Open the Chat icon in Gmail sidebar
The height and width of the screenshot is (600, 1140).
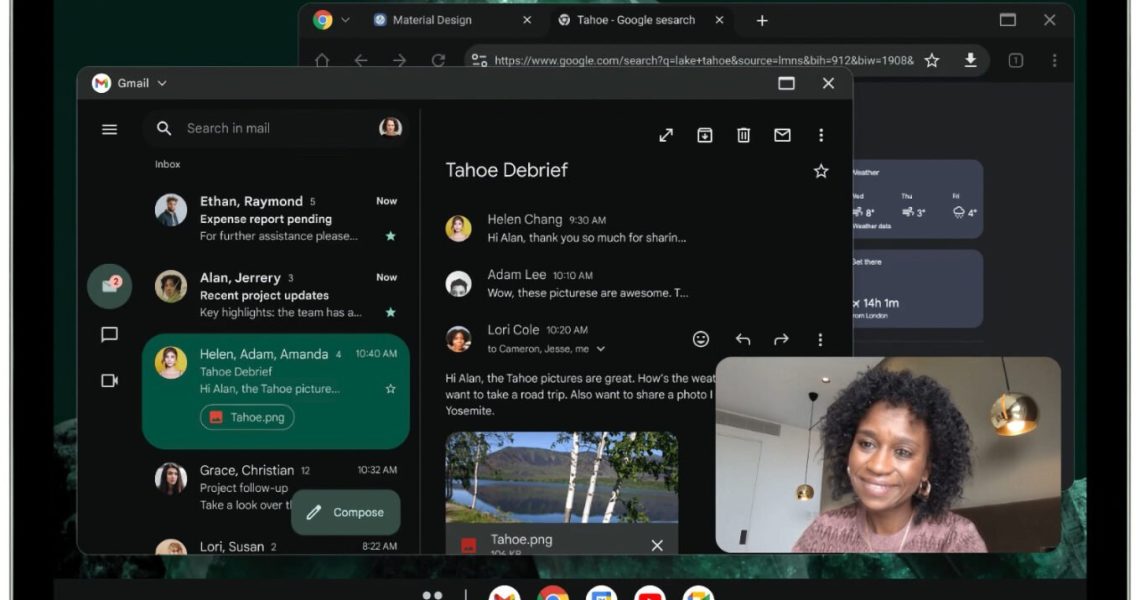coord(110,335)
